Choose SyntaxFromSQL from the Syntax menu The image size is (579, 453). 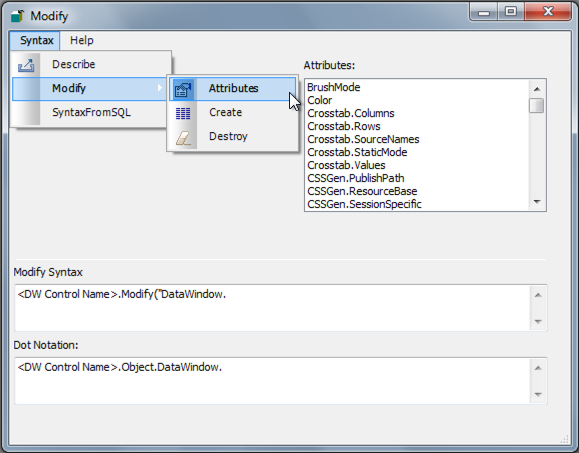click(x=91, y=112)
